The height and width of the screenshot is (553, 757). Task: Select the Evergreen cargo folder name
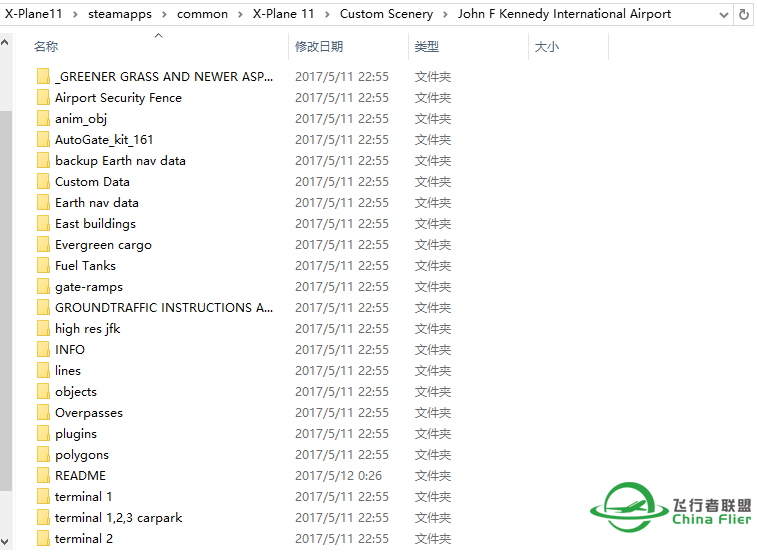pos(103,245)
